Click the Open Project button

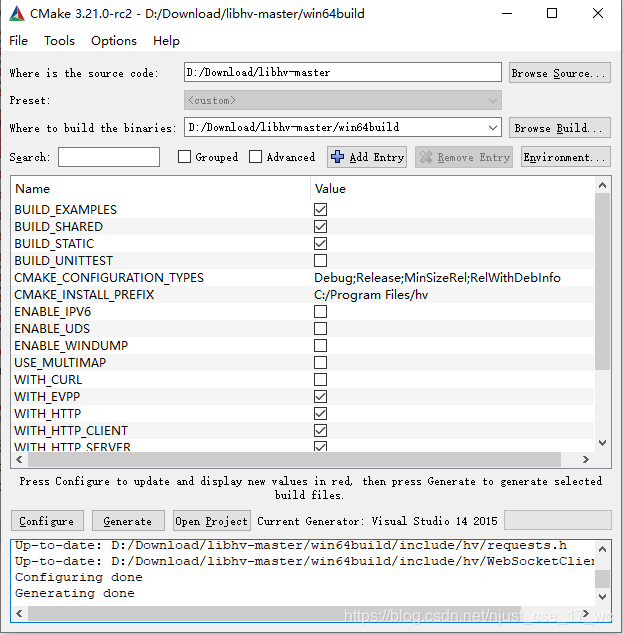211,521
